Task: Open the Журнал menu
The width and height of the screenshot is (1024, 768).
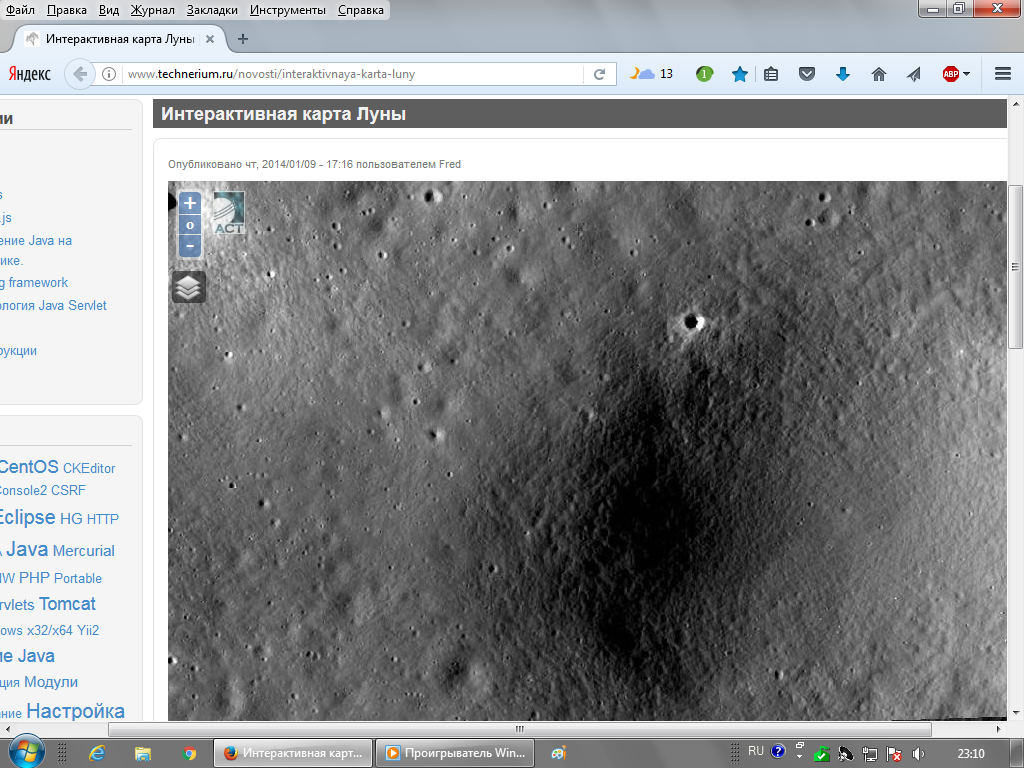Action: click(152, 10)
